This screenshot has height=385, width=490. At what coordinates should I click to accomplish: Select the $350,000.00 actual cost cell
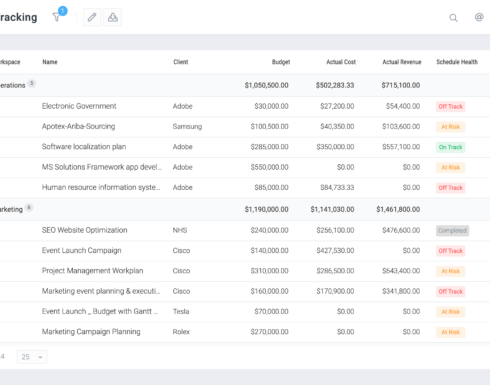coord(335,147)
